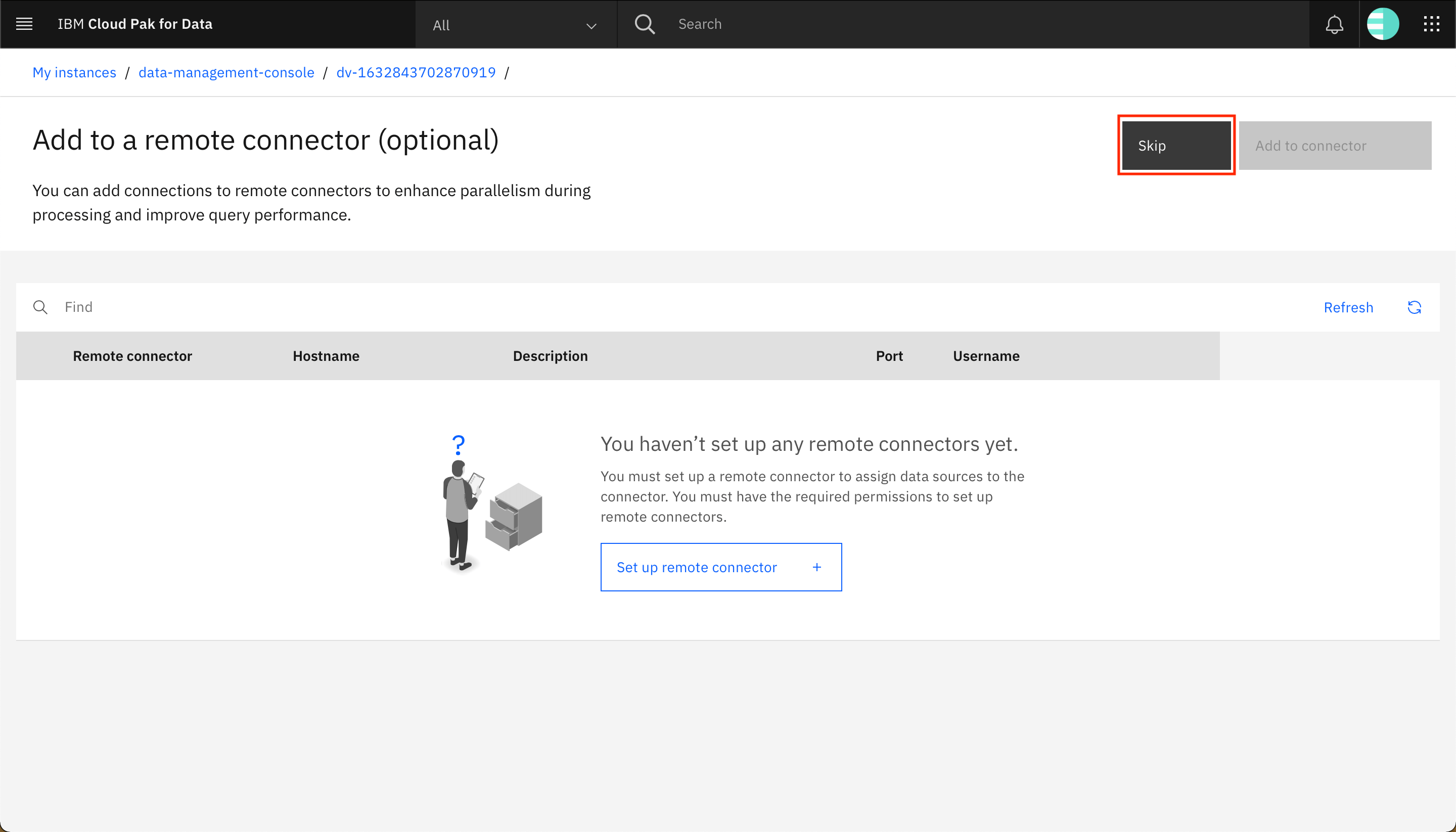Image resolution: width=1456 pixels, height=832 pixels.
Task: Open the hamburger navigation menu
Action: click(24, 24)
